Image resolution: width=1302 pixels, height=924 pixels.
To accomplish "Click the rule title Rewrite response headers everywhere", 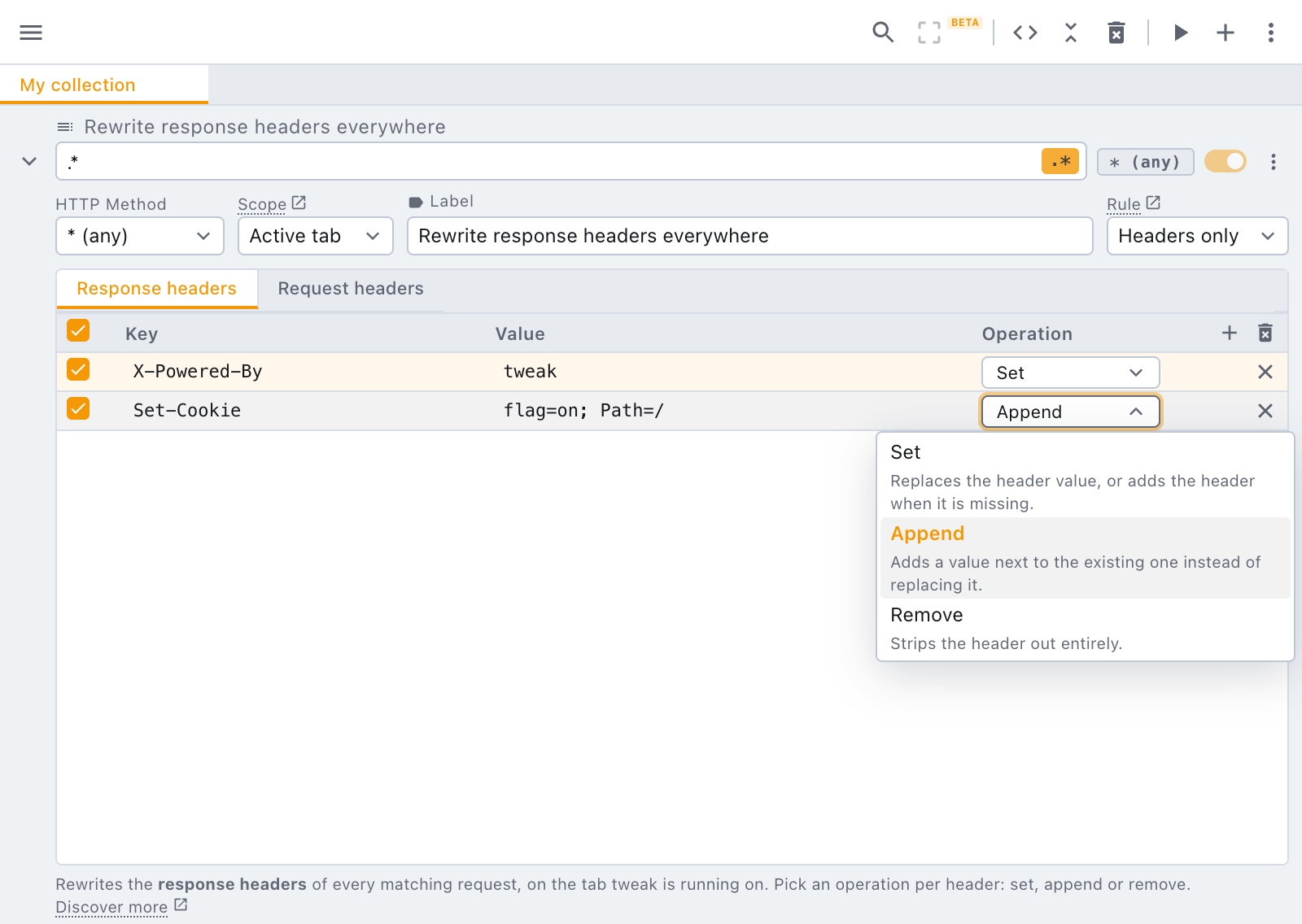I will click(x=265, y=127).
